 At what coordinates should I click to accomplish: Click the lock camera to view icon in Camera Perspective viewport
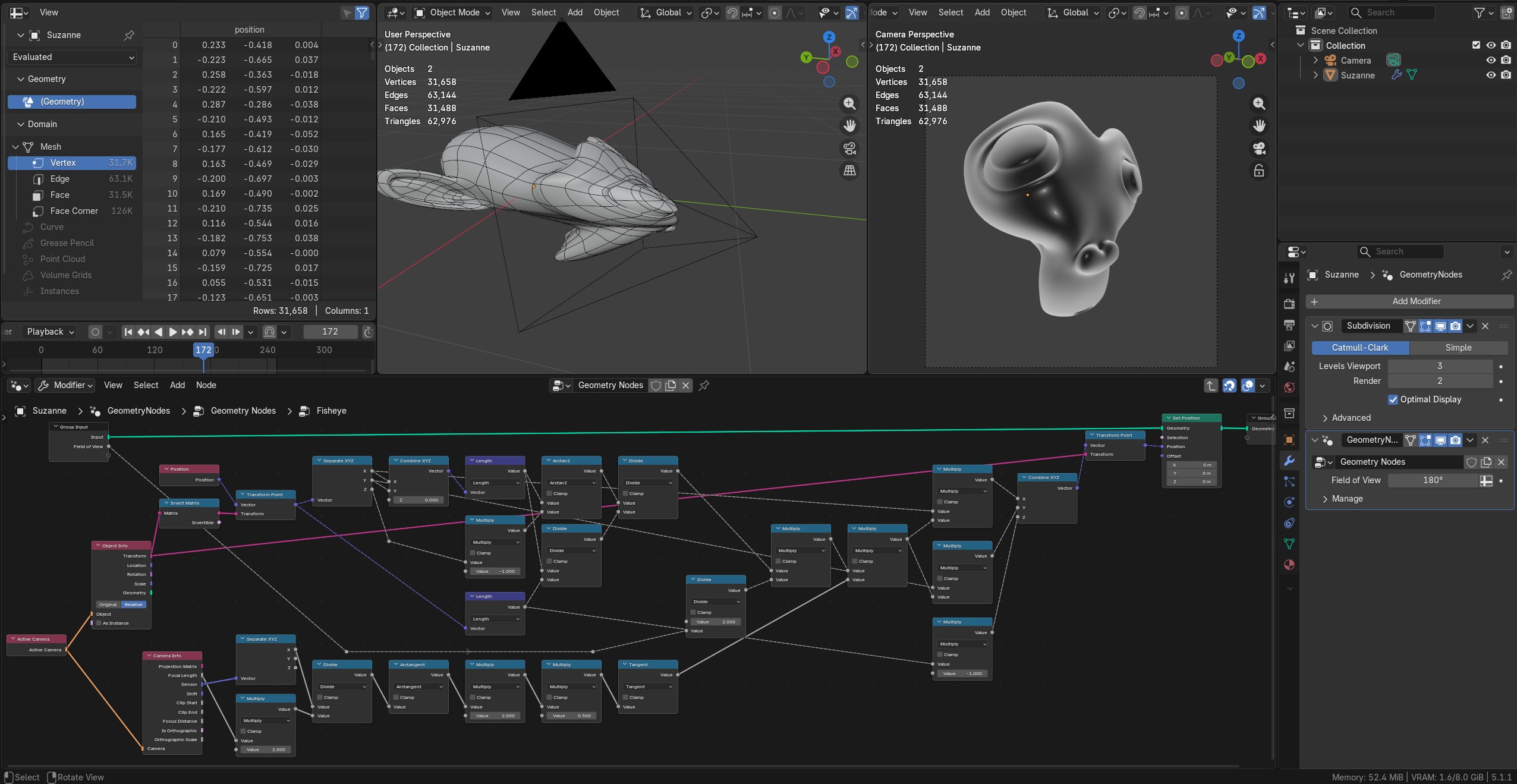click(x=1258, y=171)
